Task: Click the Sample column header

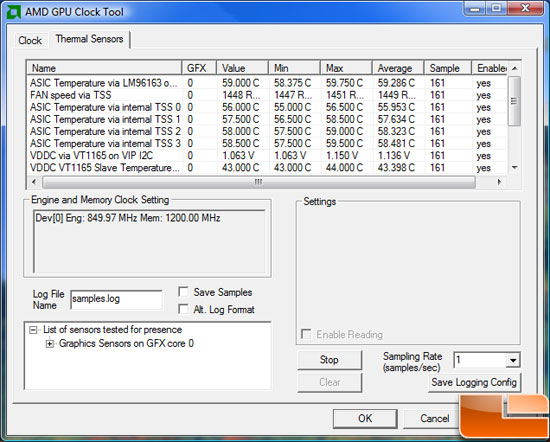Action: click(448, 68)
